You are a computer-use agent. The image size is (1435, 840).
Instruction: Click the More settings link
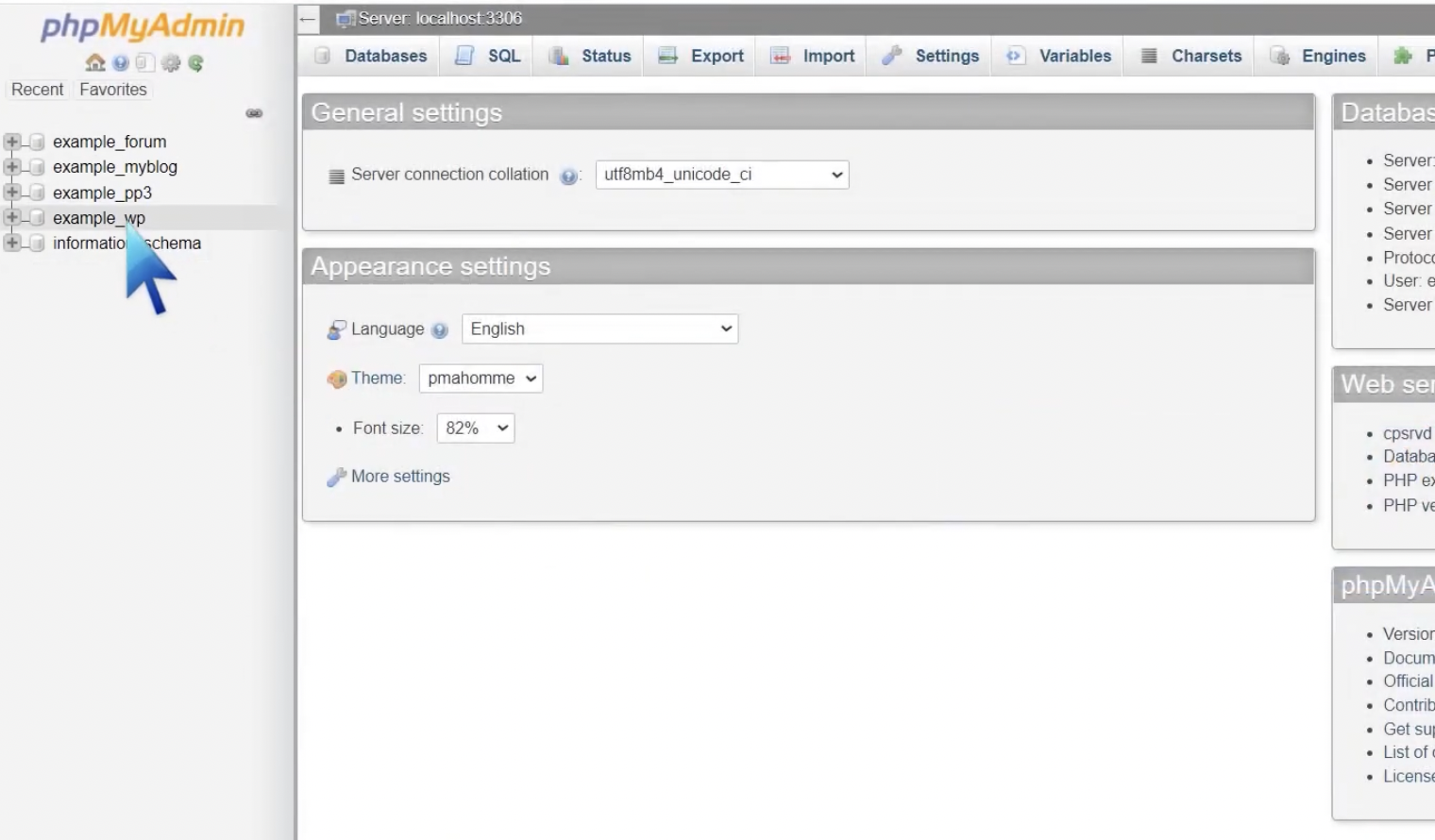point(400,477)
